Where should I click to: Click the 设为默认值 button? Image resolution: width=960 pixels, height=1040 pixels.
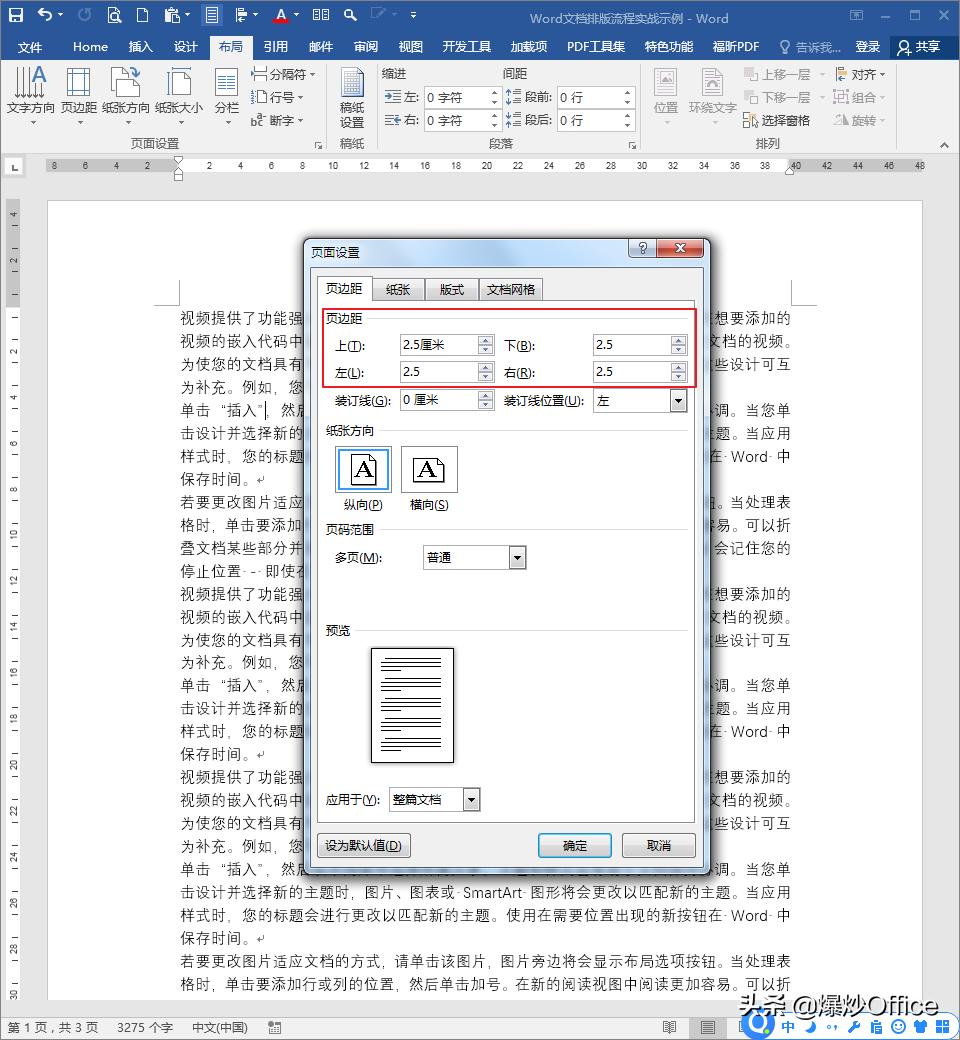coord(364,845)
